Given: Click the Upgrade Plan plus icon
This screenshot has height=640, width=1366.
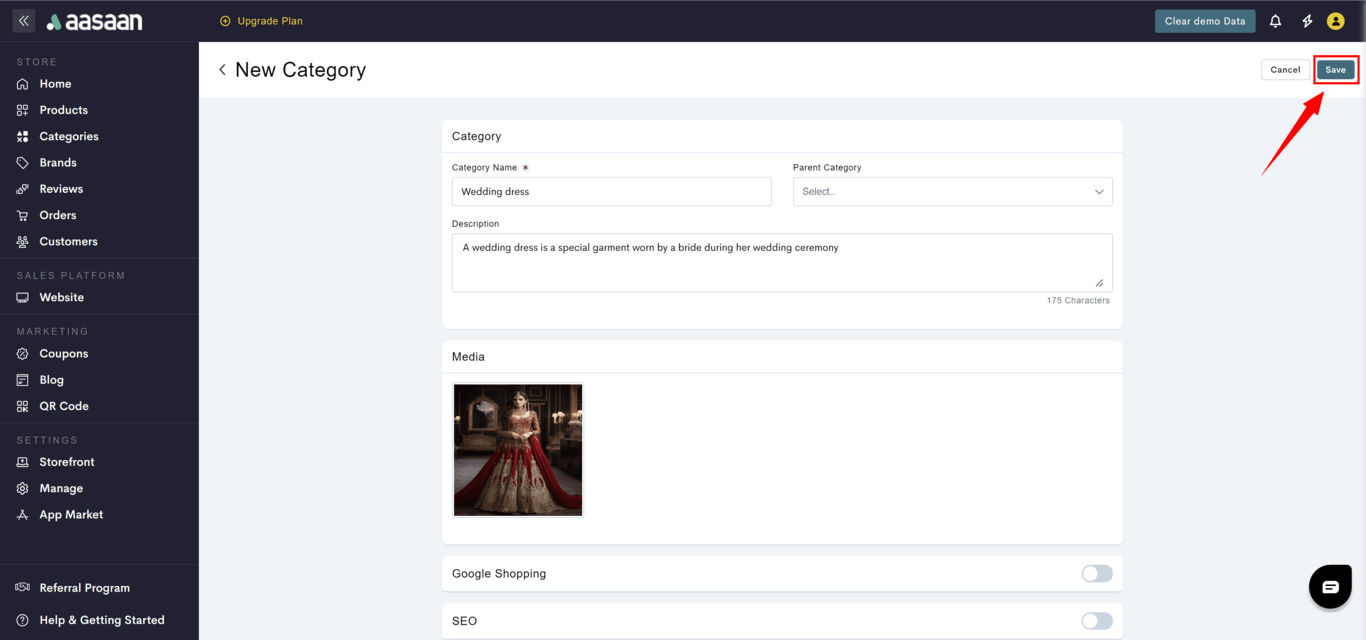Looking at the screenshot, I should [x=225, y=21].
